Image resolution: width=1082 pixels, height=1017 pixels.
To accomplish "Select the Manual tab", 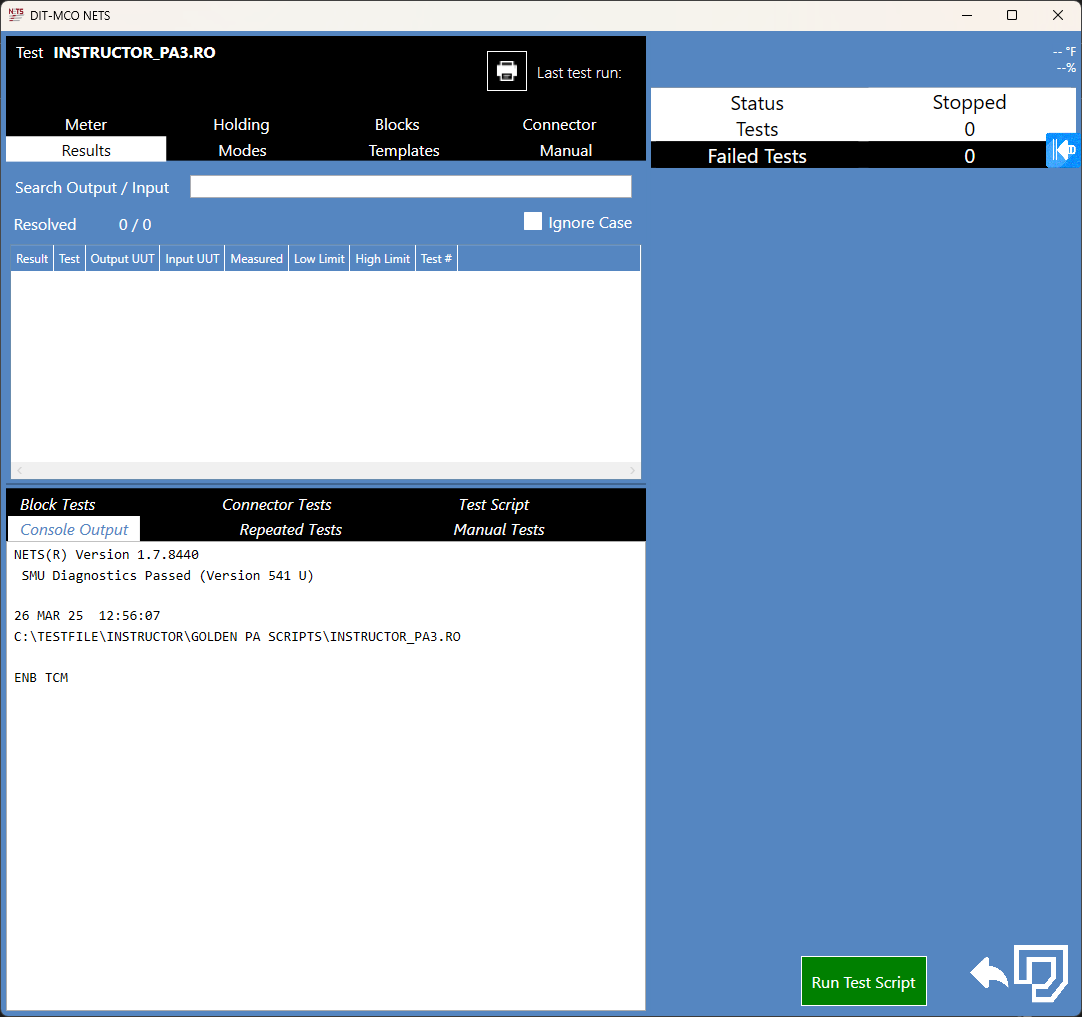I will click(566, 150).
